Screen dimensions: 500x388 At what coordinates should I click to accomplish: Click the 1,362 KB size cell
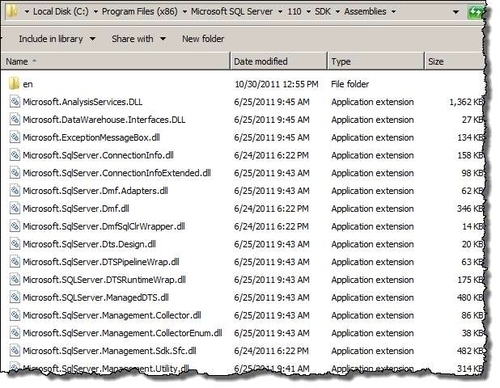466,102
